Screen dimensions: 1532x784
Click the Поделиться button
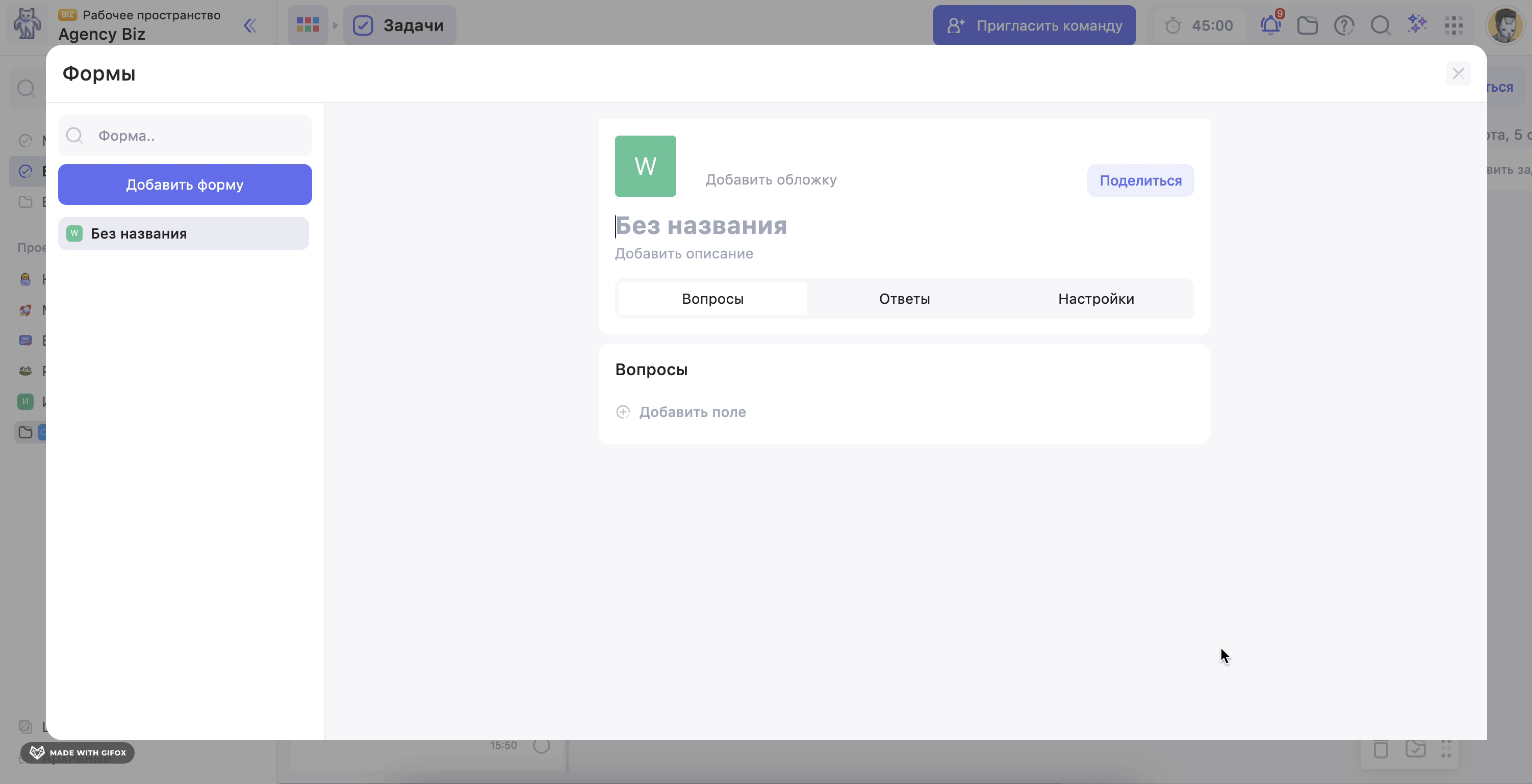1140,180
